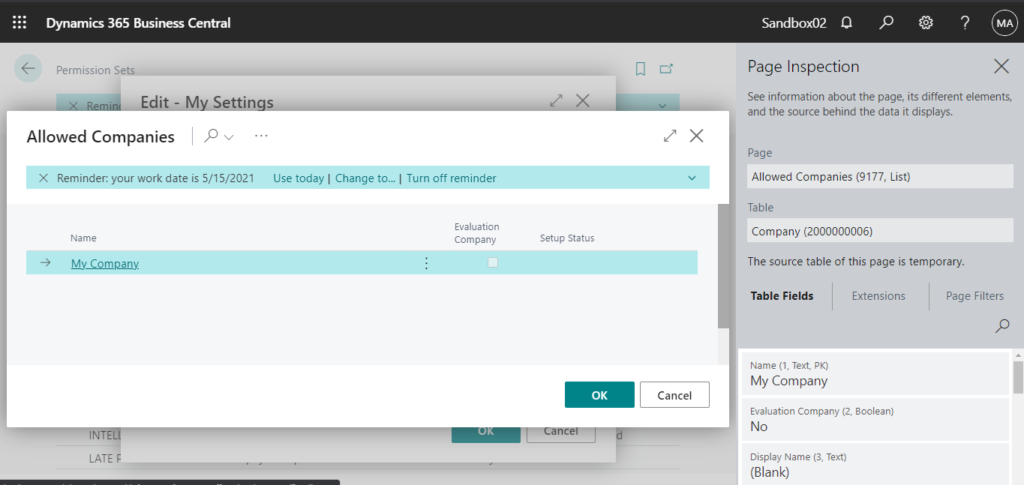Select the Table Fields tab

coord(782,296)
